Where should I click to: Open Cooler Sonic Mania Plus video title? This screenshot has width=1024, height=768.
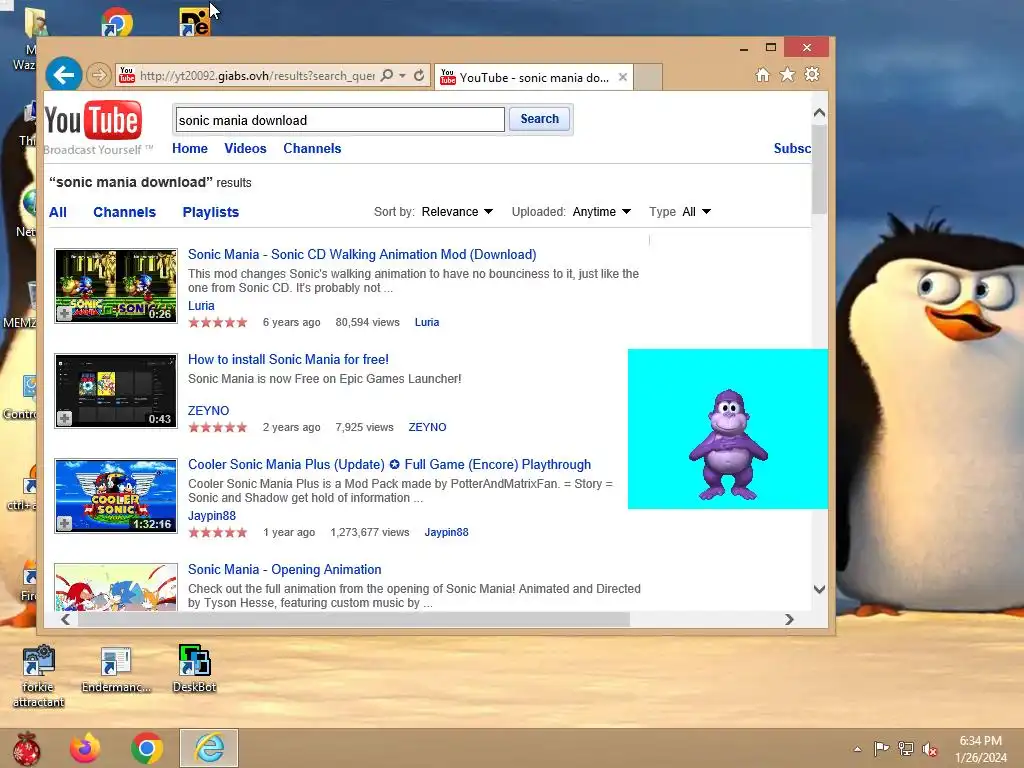pyautogui.click(x=390, y=464)
